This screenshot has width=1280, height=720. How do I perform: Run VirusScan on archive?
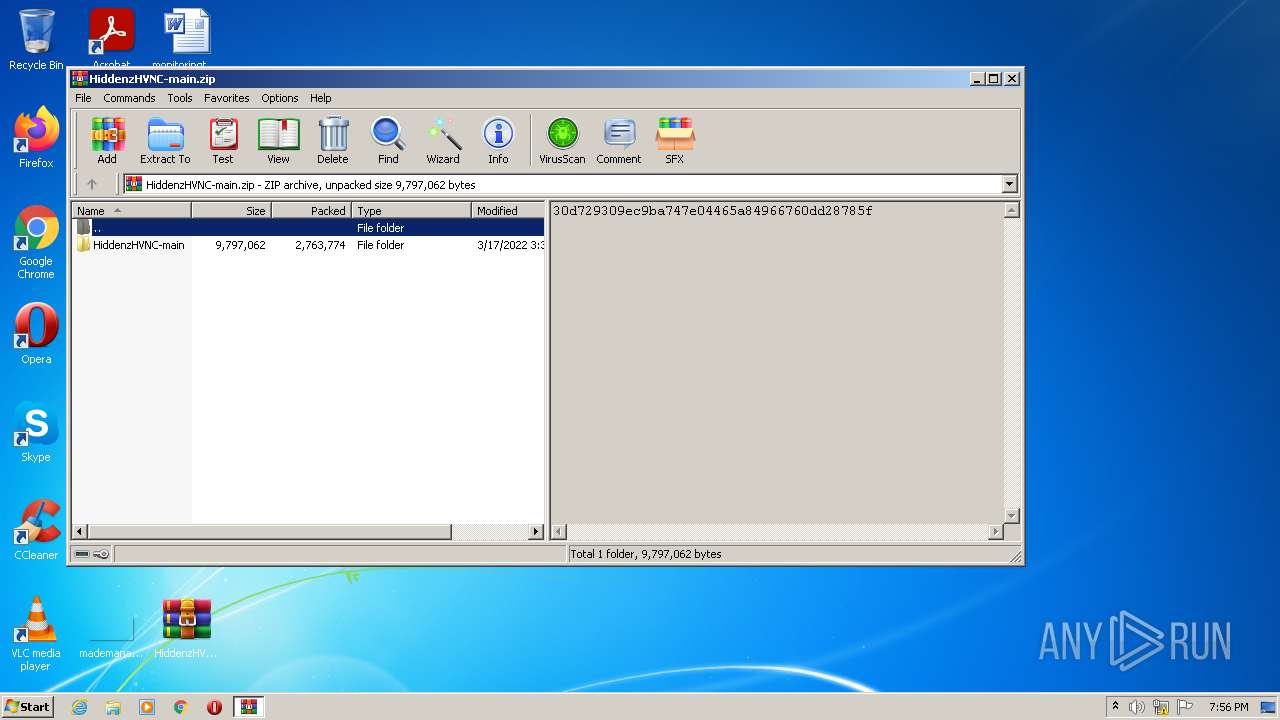562,140
